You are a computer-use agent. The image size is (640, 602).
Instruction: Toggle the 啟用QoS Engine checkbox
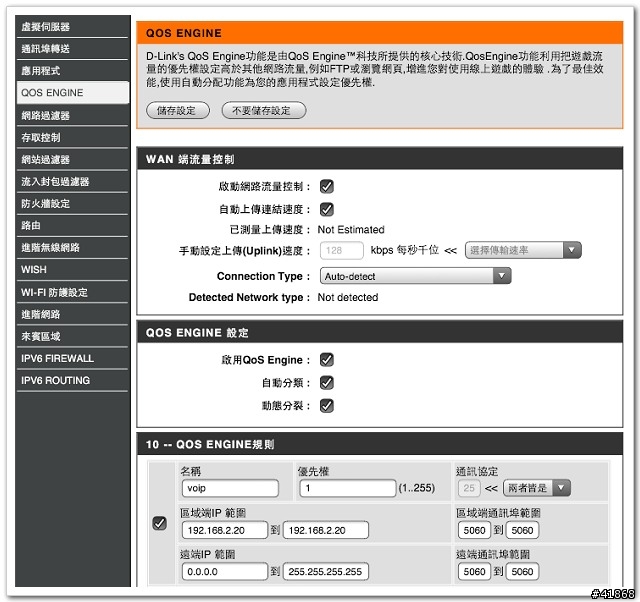tap(327, 360)
